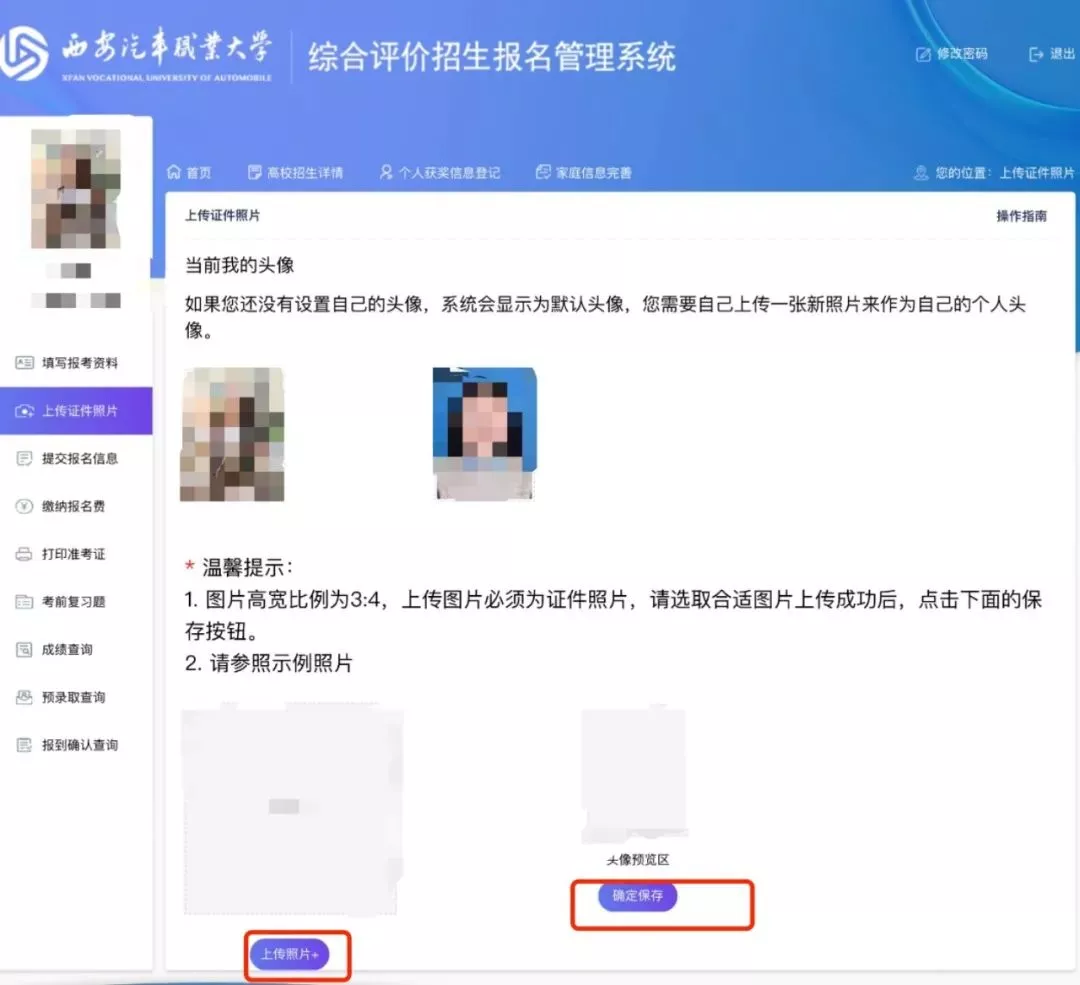Image resolution: width=1080 pixels, height=985 pixels.
Task: Click the printer icon beside 打印准考证
Action: (x=23, y=553)
